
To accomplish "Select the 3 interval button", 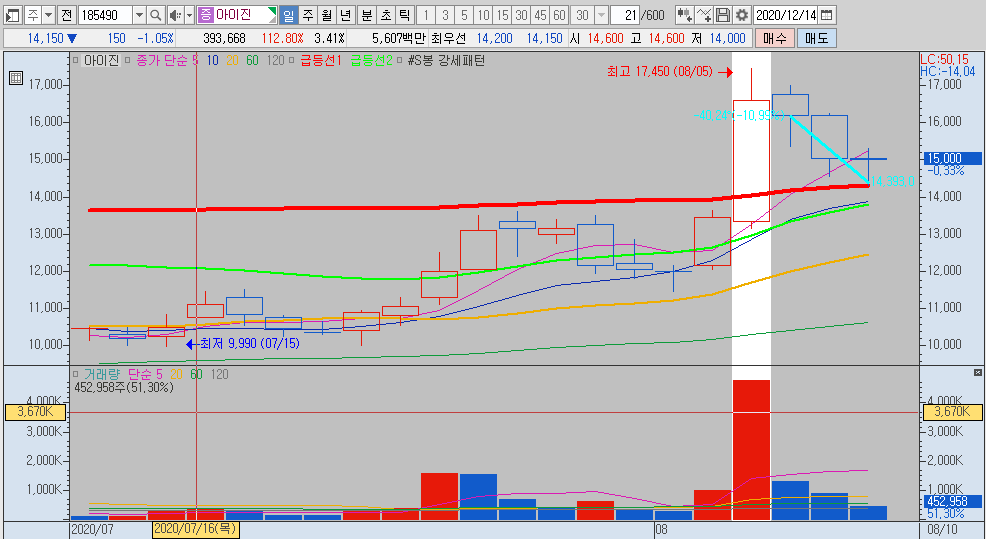I will click(445, 15).
